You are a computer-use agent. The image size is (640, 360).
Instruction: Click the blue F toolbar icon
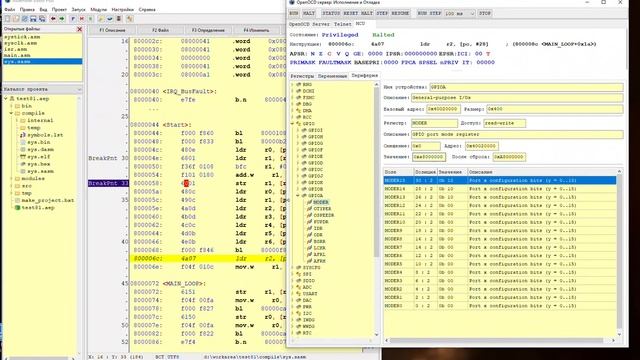(x=73, y=19)
